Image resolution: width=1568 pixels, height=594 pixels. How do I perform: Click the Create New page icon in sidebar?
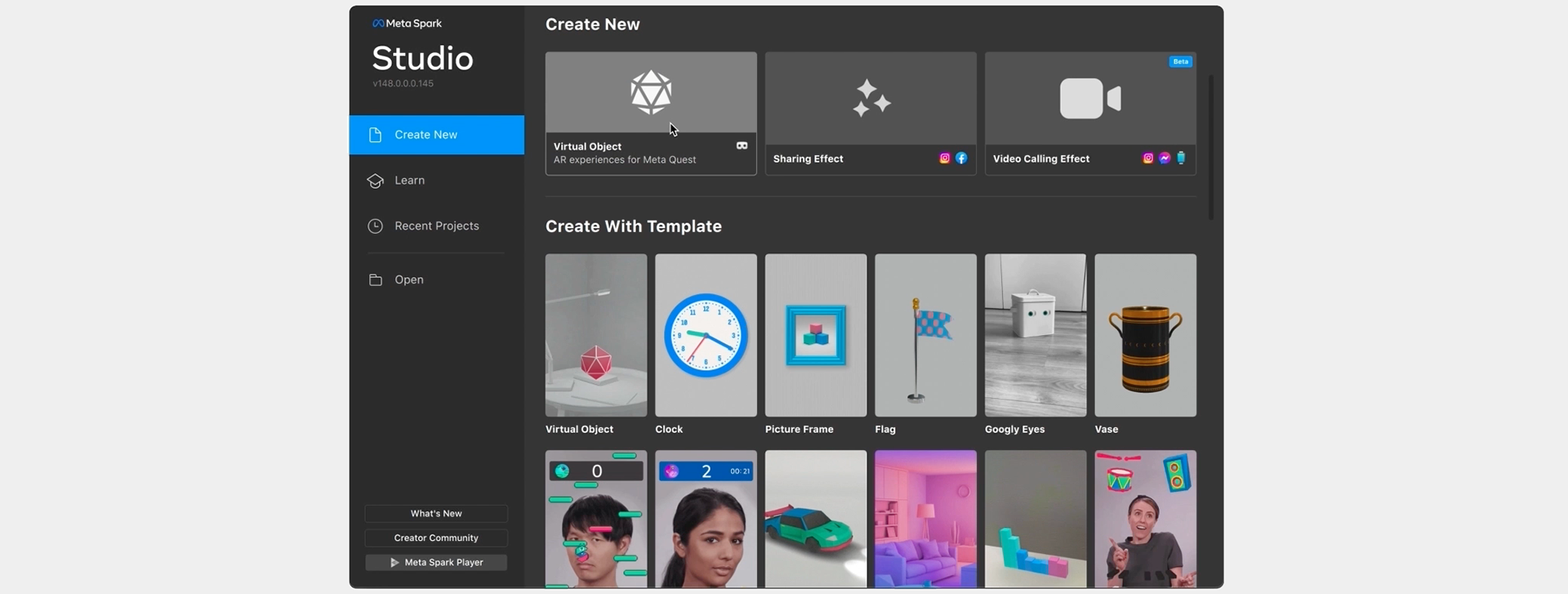point(375,135)
